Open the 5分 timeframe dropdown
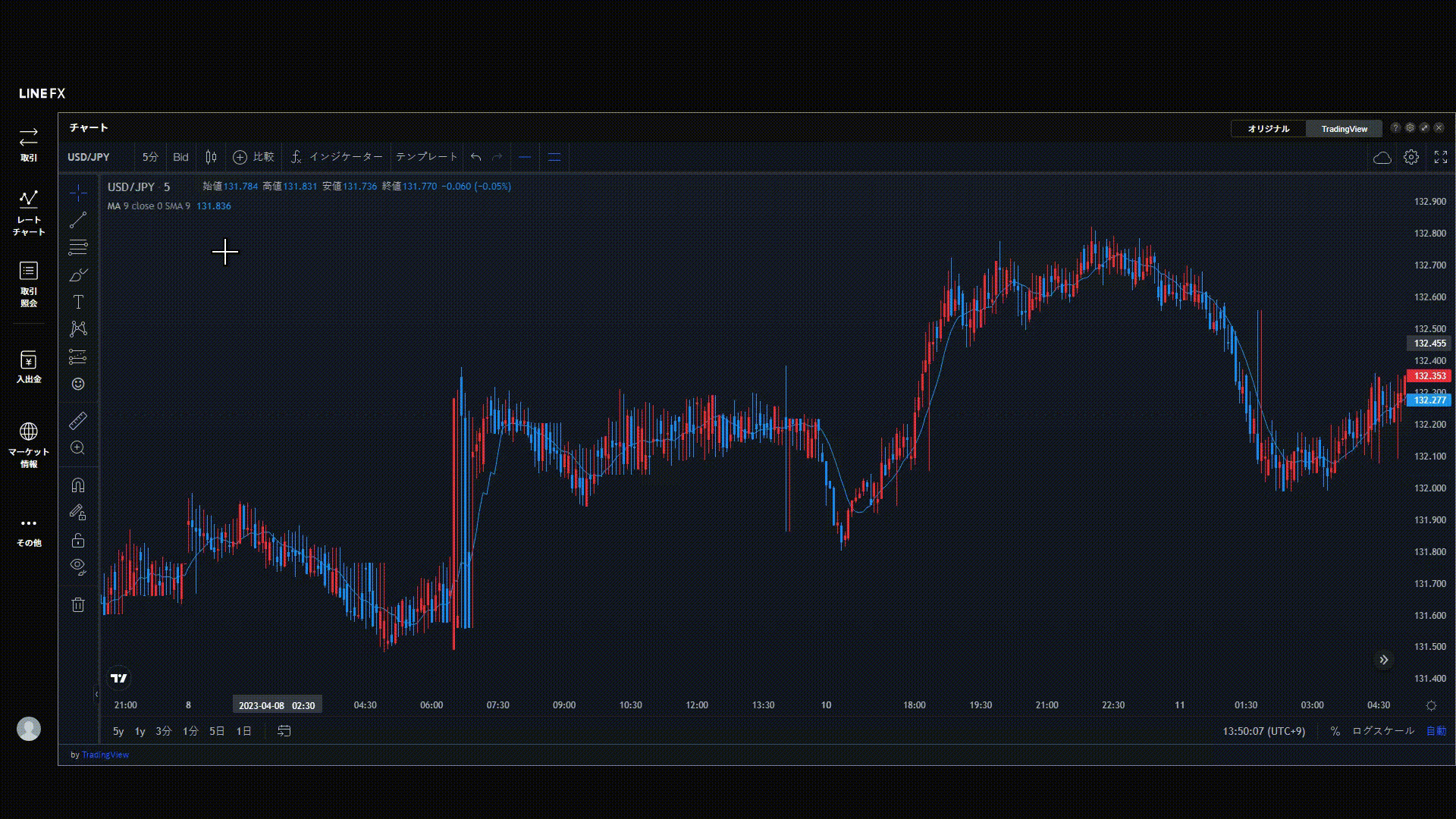 point(150,157)
